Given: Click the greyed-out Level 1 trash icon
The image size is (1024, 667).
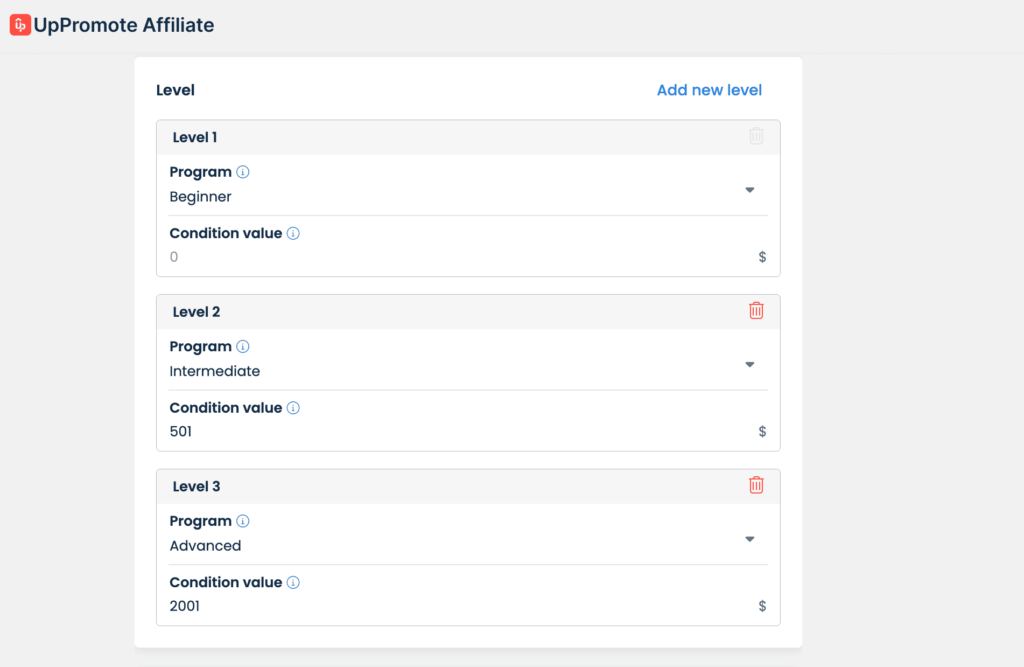Looking at the screenshot, I should 756,136.
